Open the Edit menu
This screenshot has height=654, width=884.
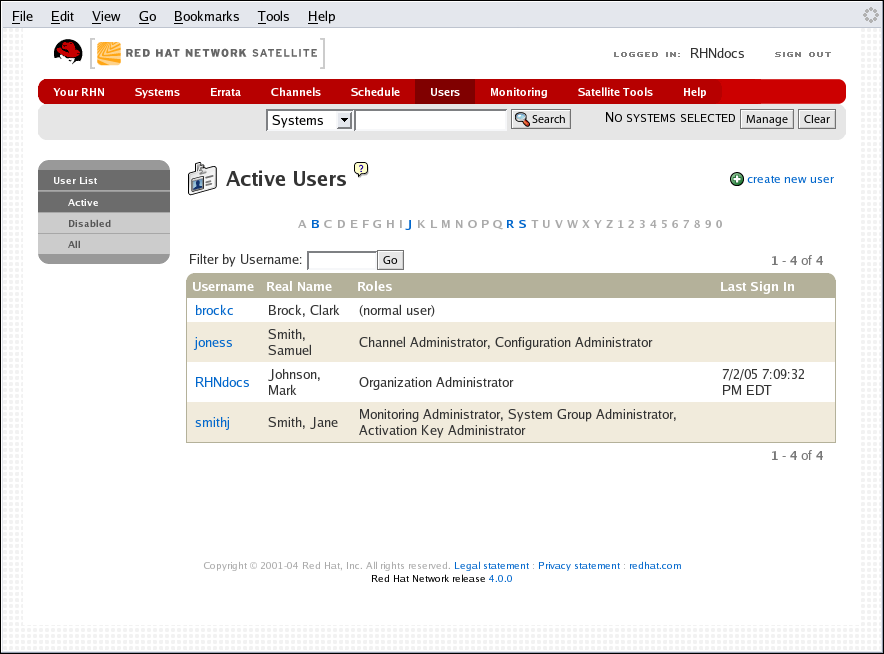[62, 16]
